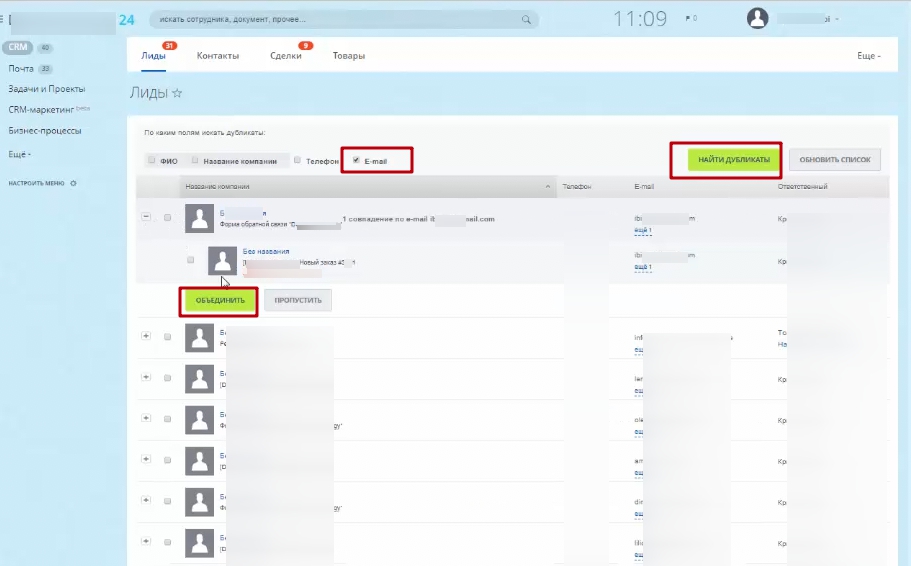This screenshot has height=566, width=911.
Task: Click the sort arrow in Название компании column
Action: pyautogui.click(x=547, y=187)
